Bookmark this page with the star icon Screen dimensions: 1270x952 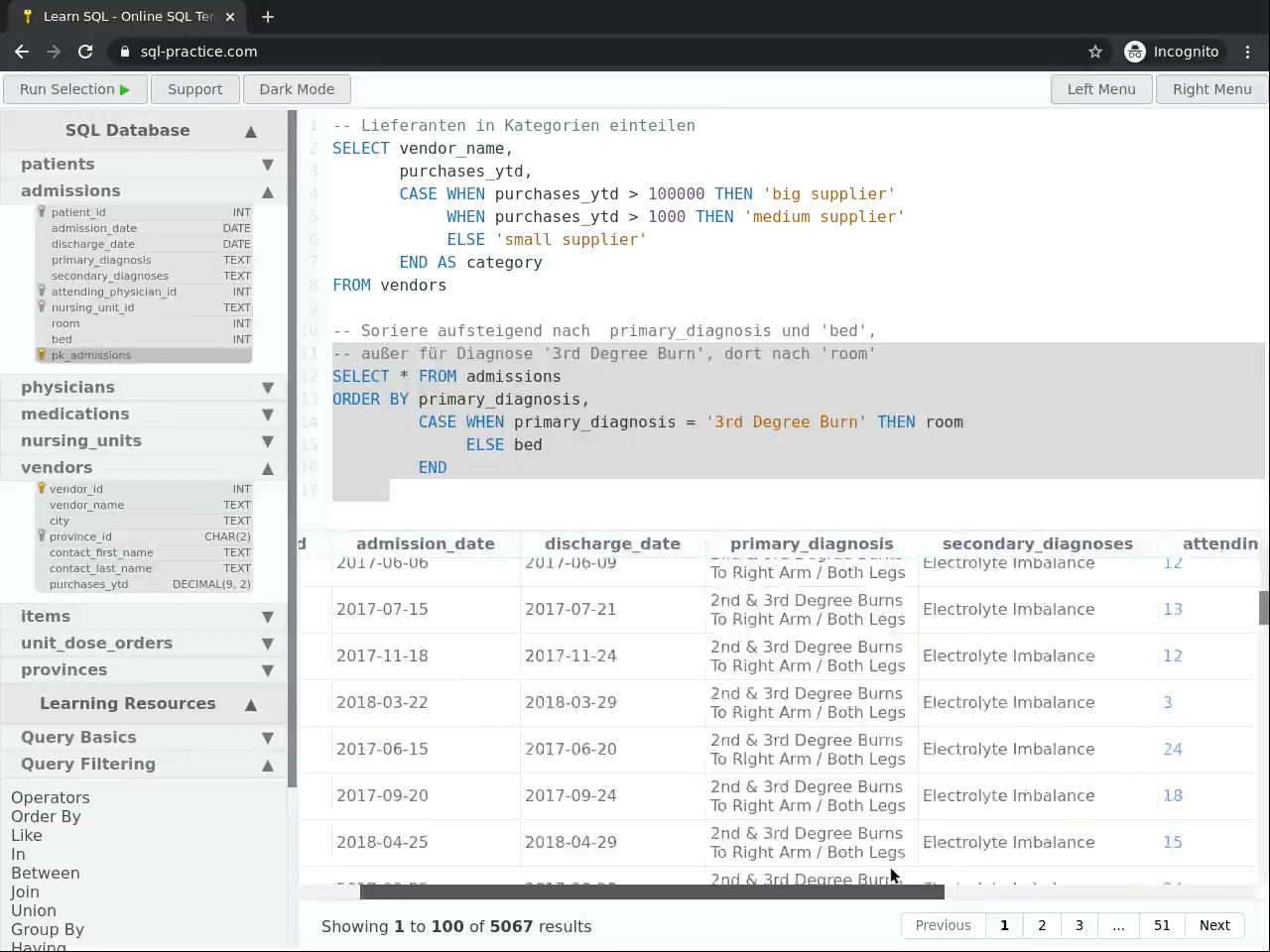click(1095, 52)
